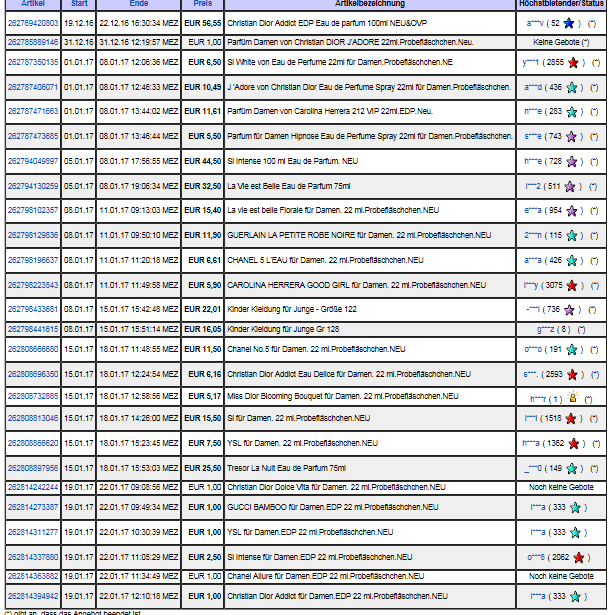View bidder profile g***z
610x615 pixels.
[545, 329]
